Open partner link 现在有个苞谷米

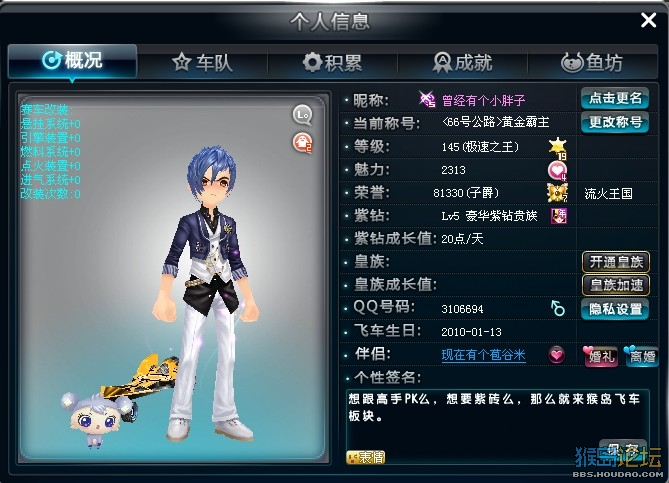[x=483, y=355]
